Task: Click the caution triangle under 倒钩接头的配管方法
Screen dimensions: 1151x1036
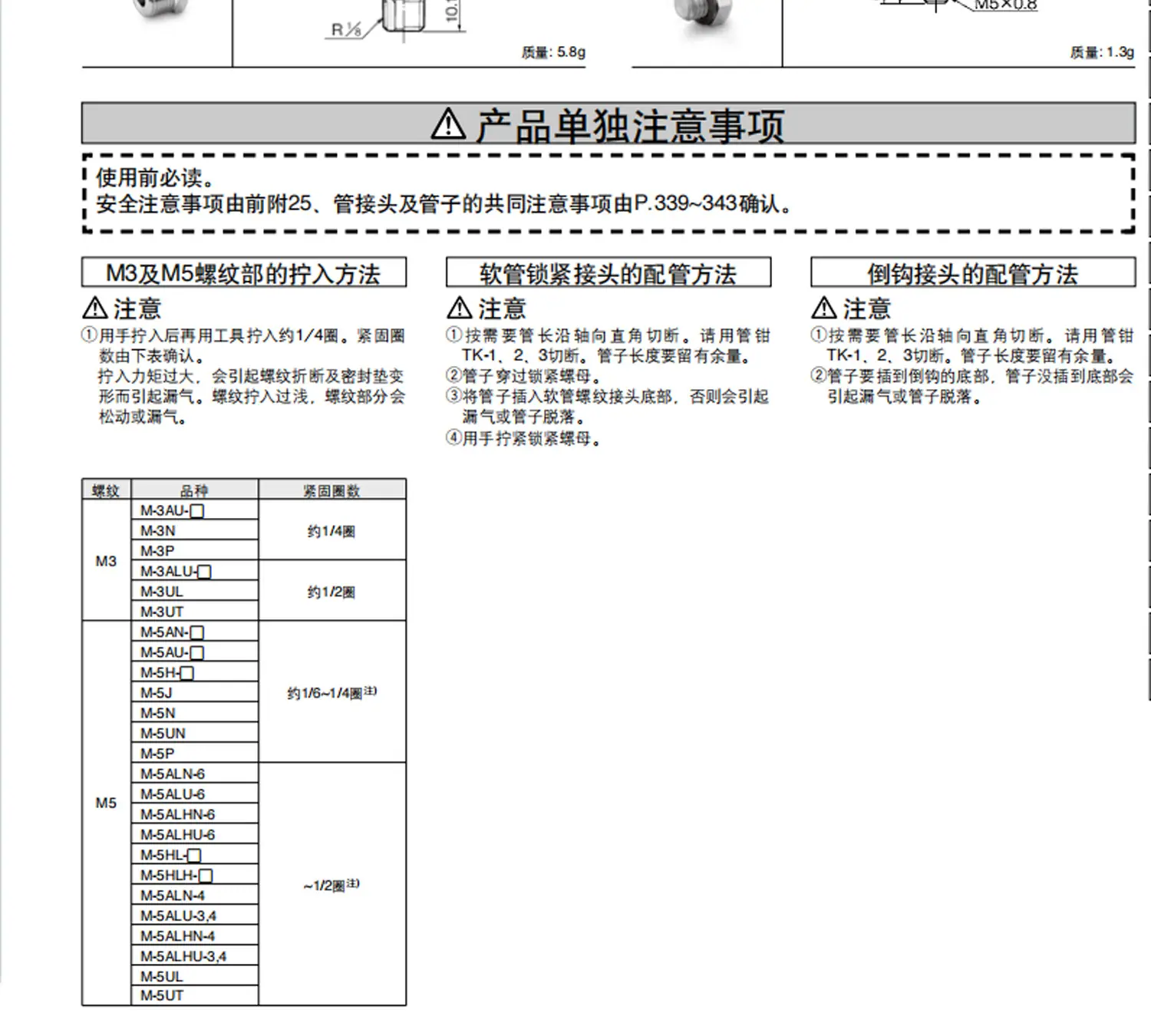Action: click(x=823, y=308)
